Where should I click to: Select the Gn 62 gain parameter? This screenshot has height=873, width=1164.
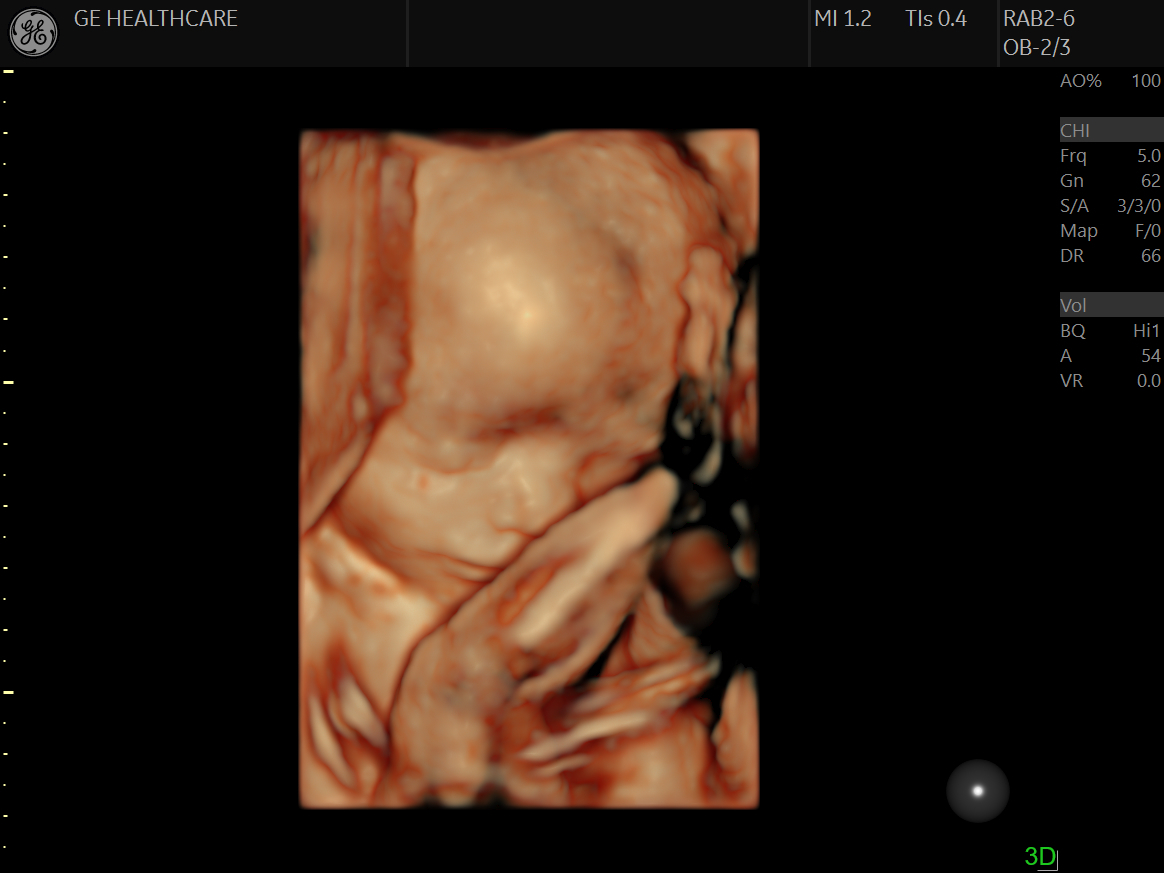[x=1110, y=181]
